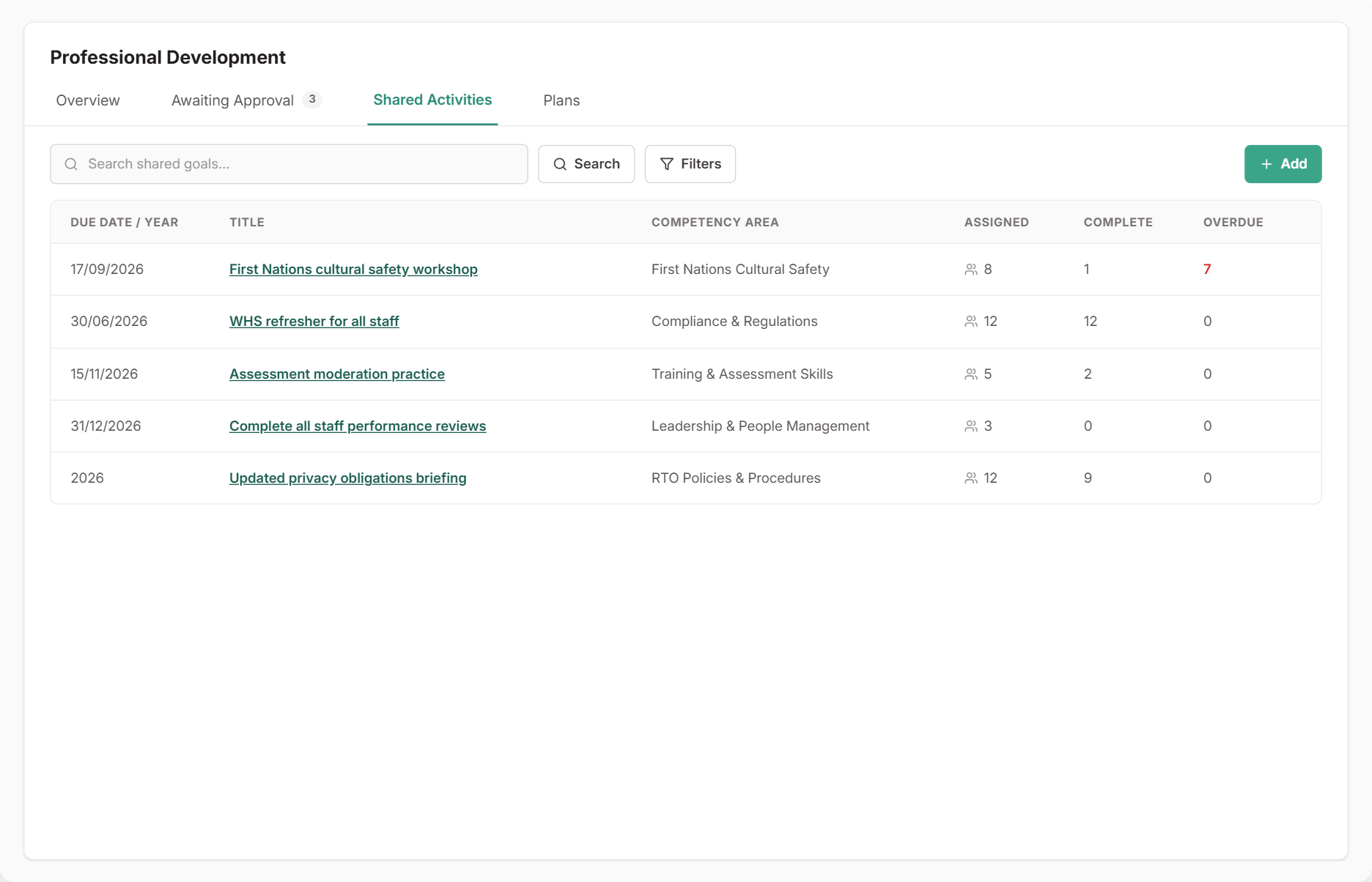Open Assessment moderation practice link
Screen dimensions: 1372x882
click(x=337, y=374)
